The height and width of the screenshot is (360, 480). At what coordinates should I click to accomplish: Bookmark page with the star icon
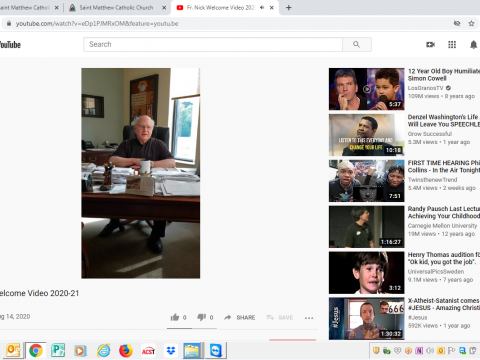pos(471,23)
